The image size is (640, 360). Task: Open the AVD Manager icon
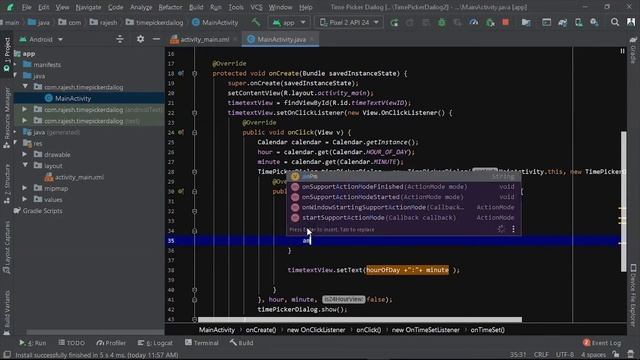[578, 22]
